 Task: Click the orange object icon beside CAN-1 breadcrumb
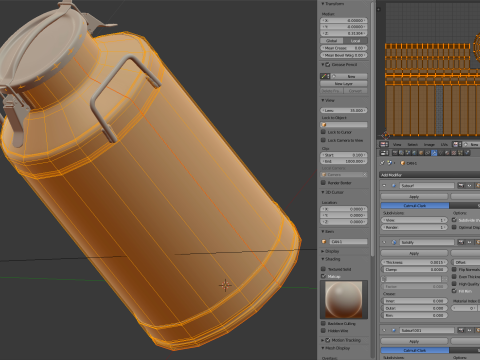403,163
